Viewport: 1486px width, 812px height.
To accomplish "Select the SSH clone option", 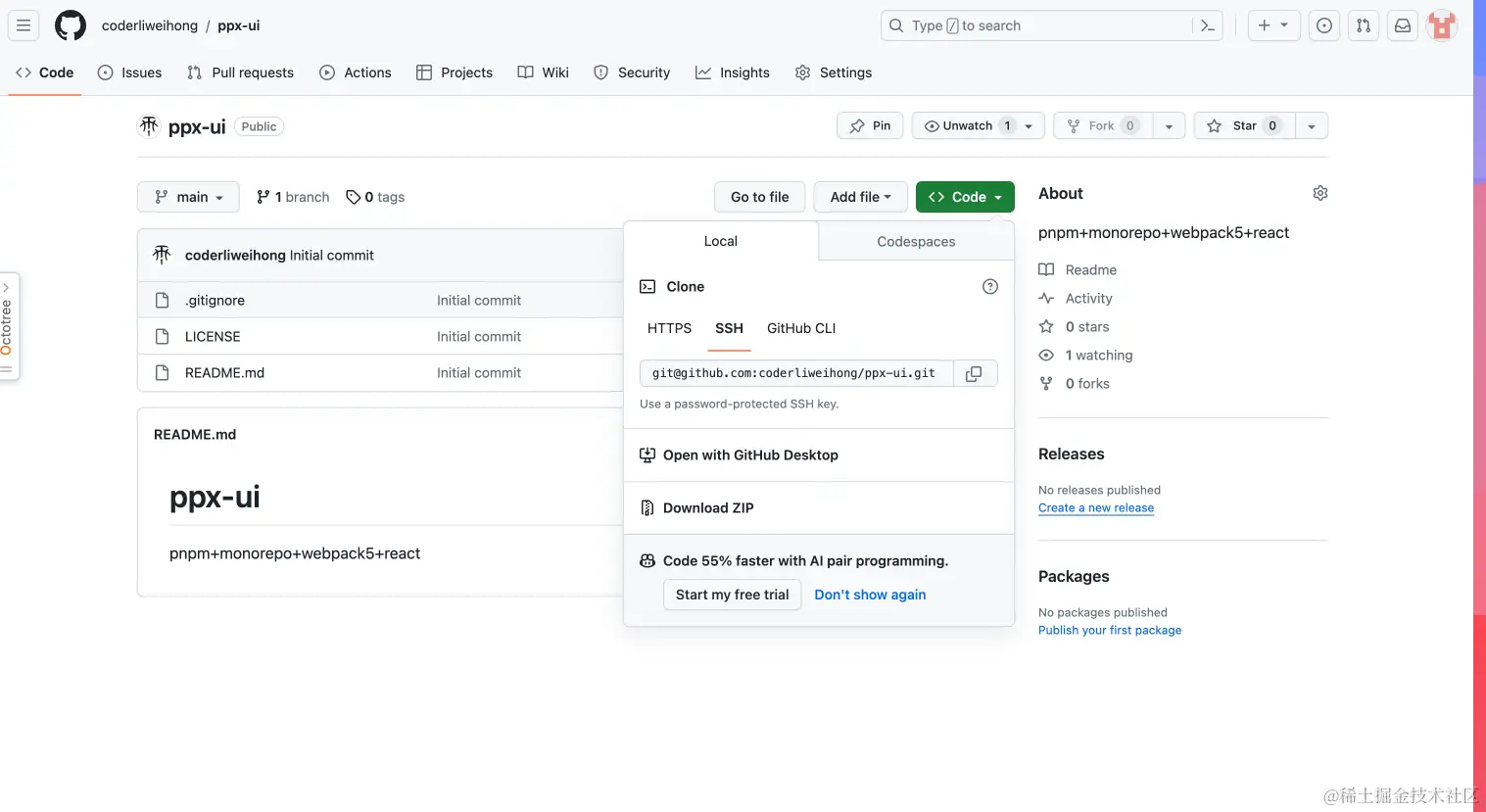I will [x=729, y=328].
